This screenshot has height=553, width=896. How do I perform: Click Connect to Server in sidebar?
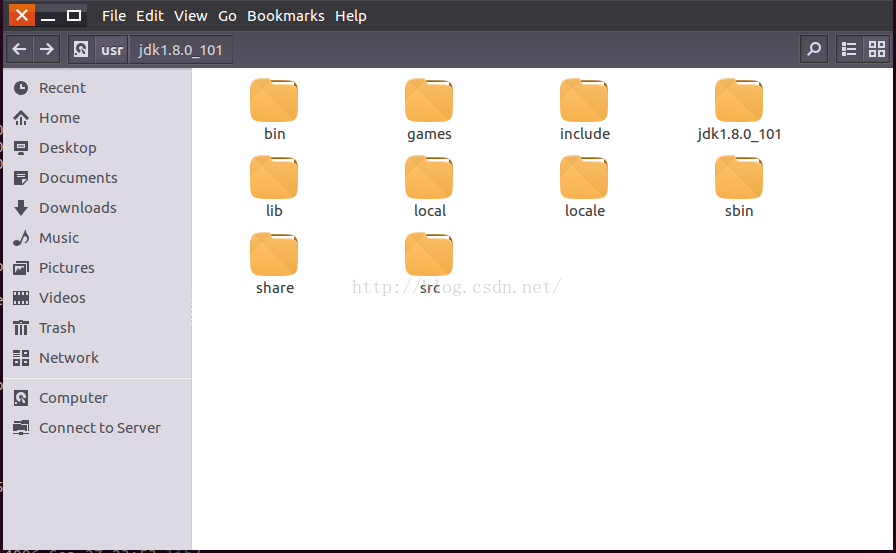[x=97, y=428]
